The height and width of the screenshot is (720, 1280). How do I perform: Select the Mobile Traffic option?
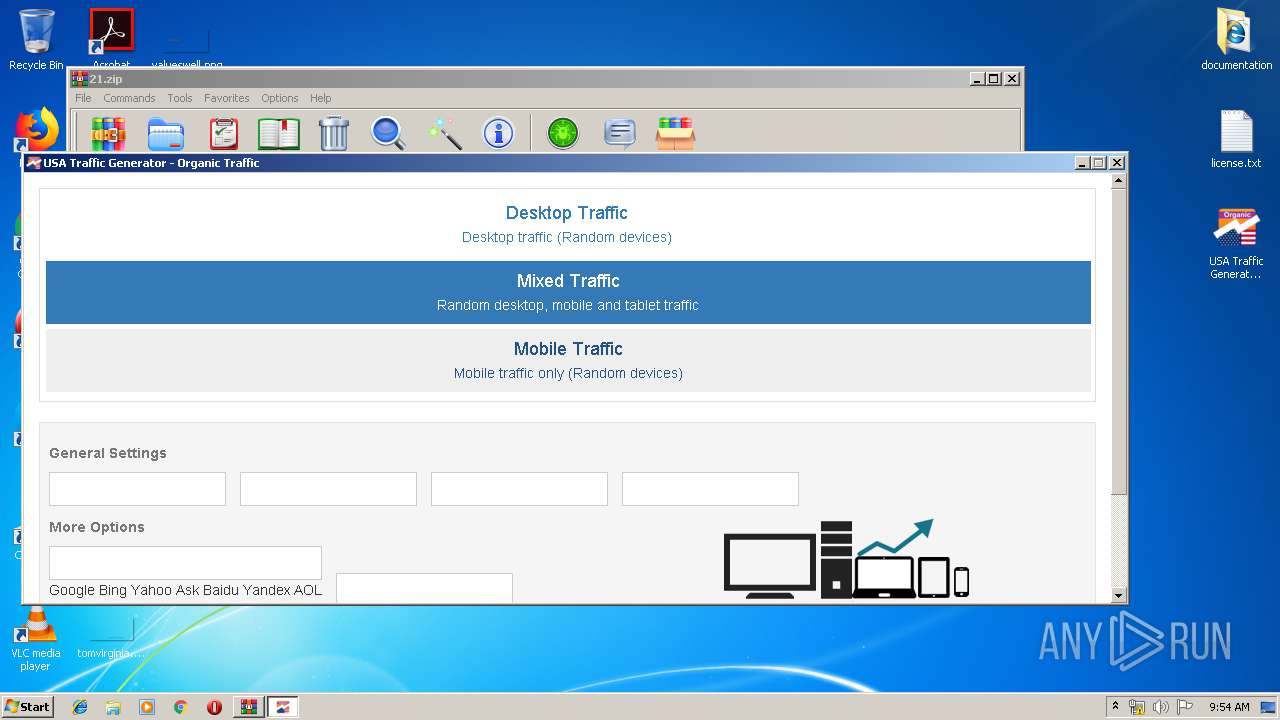tap(568, 360)
